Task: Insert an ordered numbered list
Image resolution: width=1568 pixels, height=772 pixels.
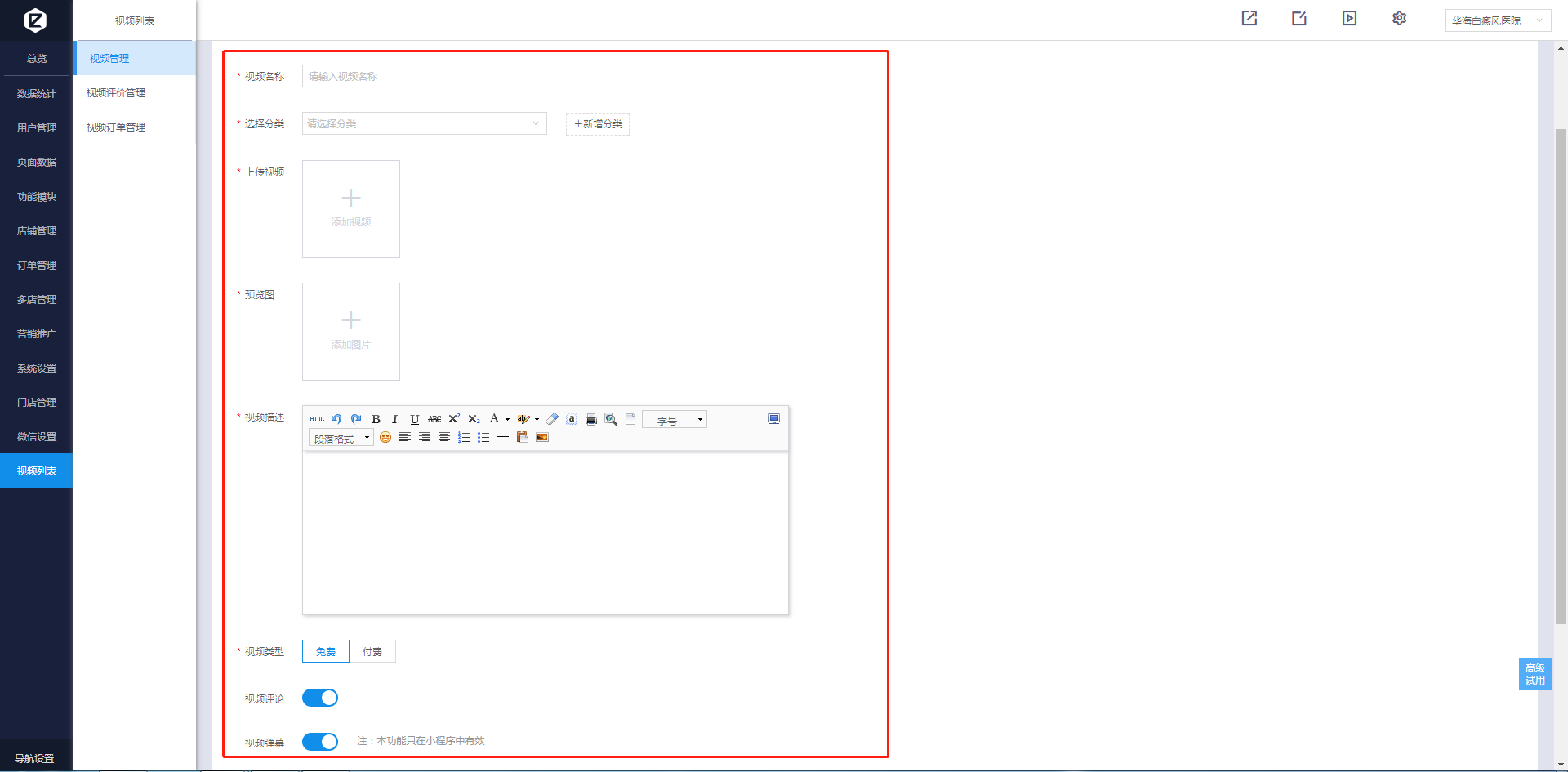Action: click(x=464, y=438)
